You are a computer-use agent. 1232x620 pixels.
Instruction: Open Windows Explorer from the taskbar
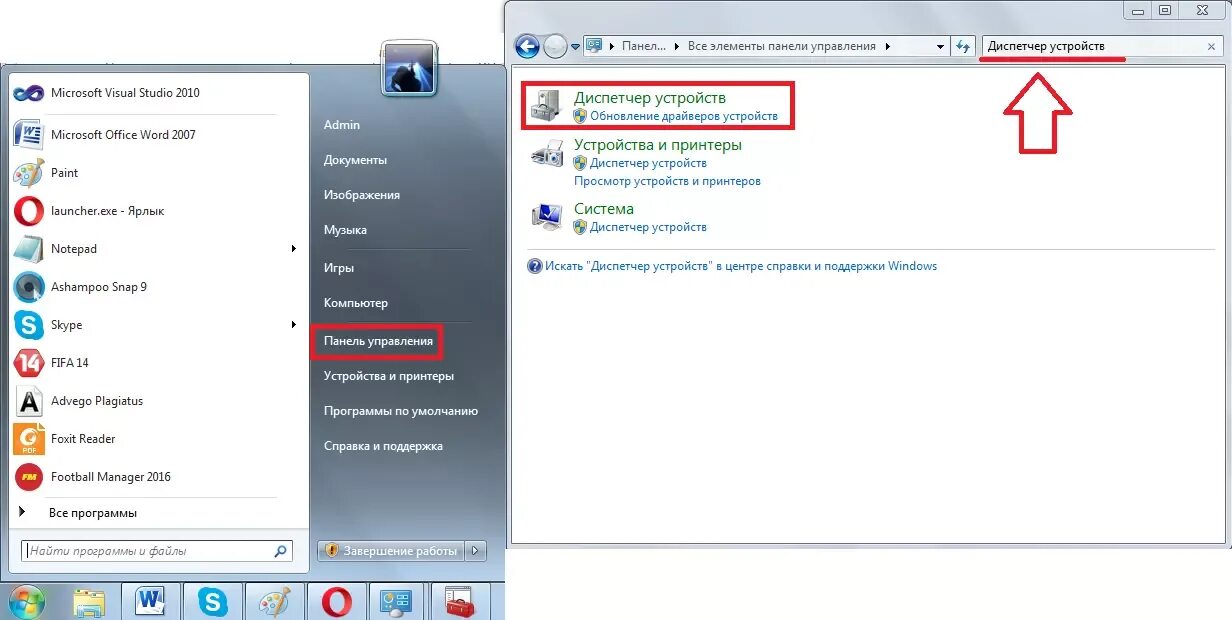(x=89, y=601)
